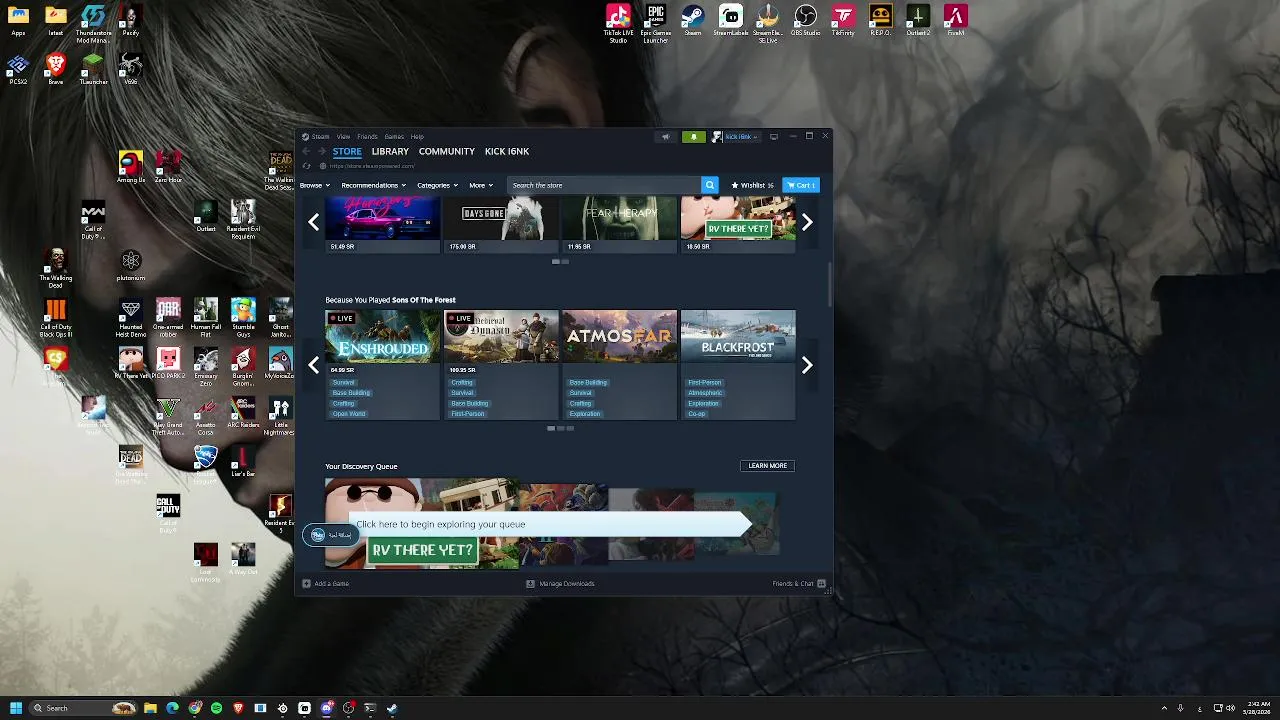This screenshot has height=720, width=1280.
Task: Click the store search magnifier button
Action: click(x=709, y=185)
